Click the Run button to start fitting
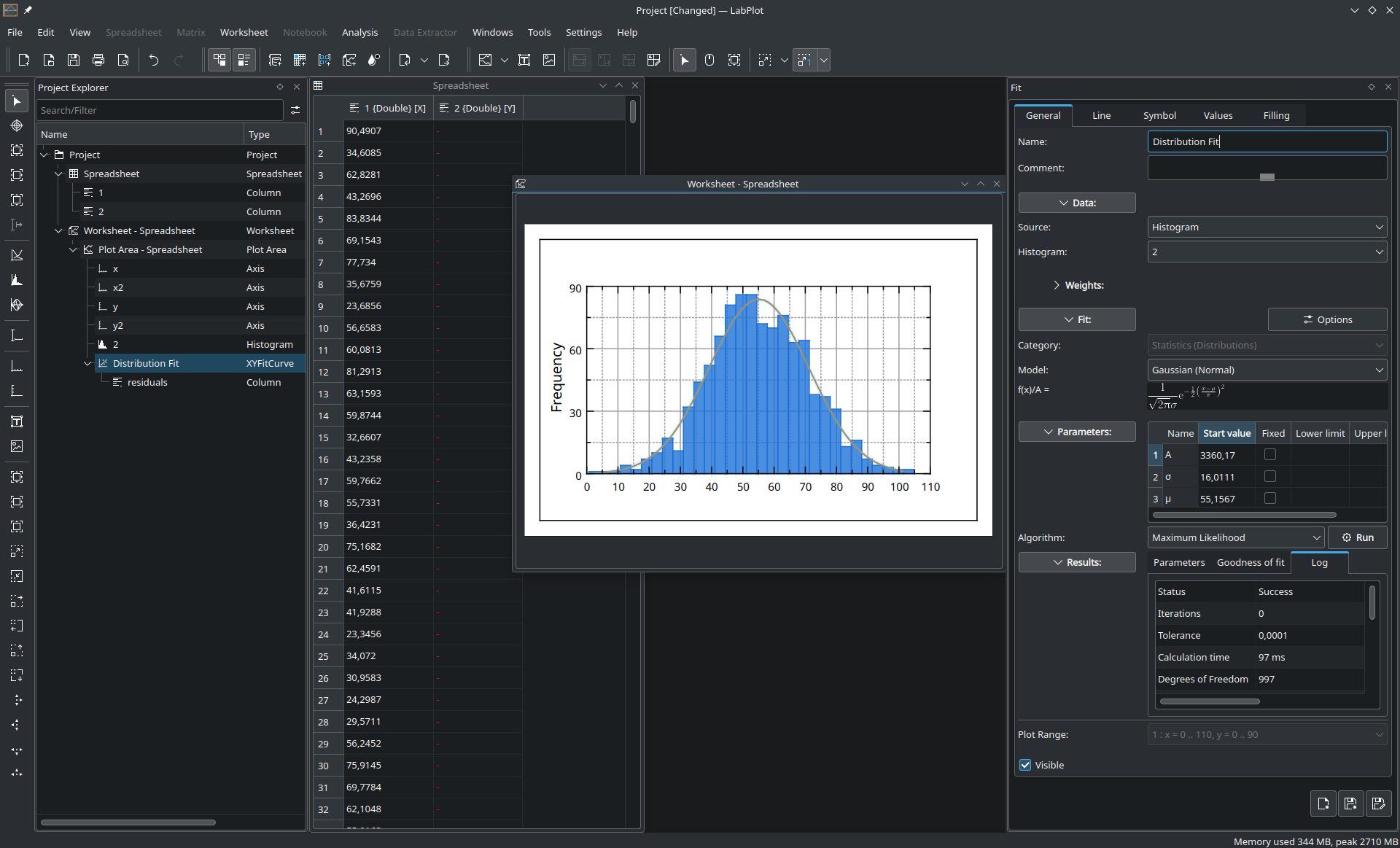Screen dimensions: 1400x848 [1358, 537]
